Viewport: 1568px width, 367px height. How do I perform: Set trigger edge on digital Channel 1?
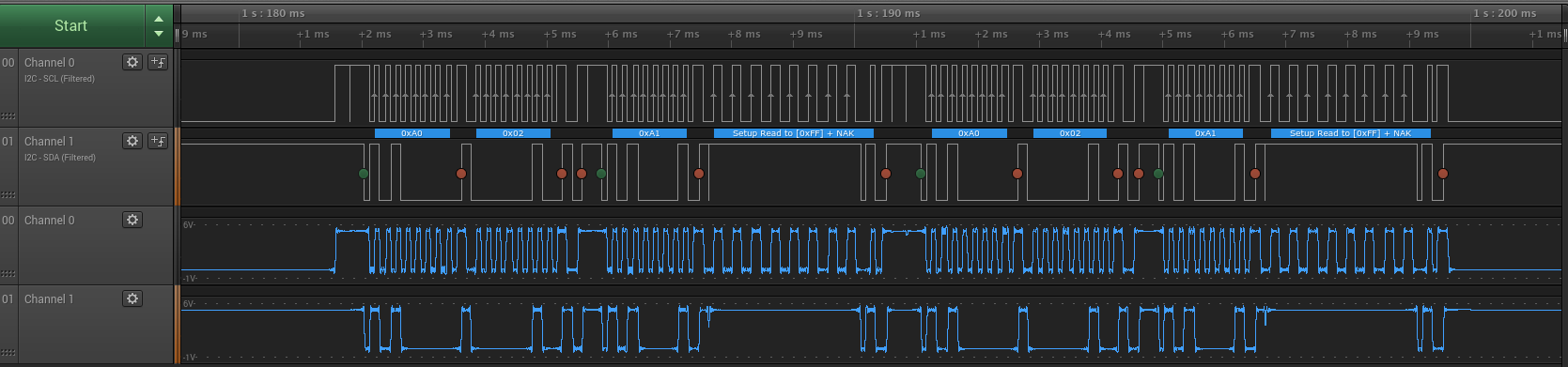pos(158,141)
